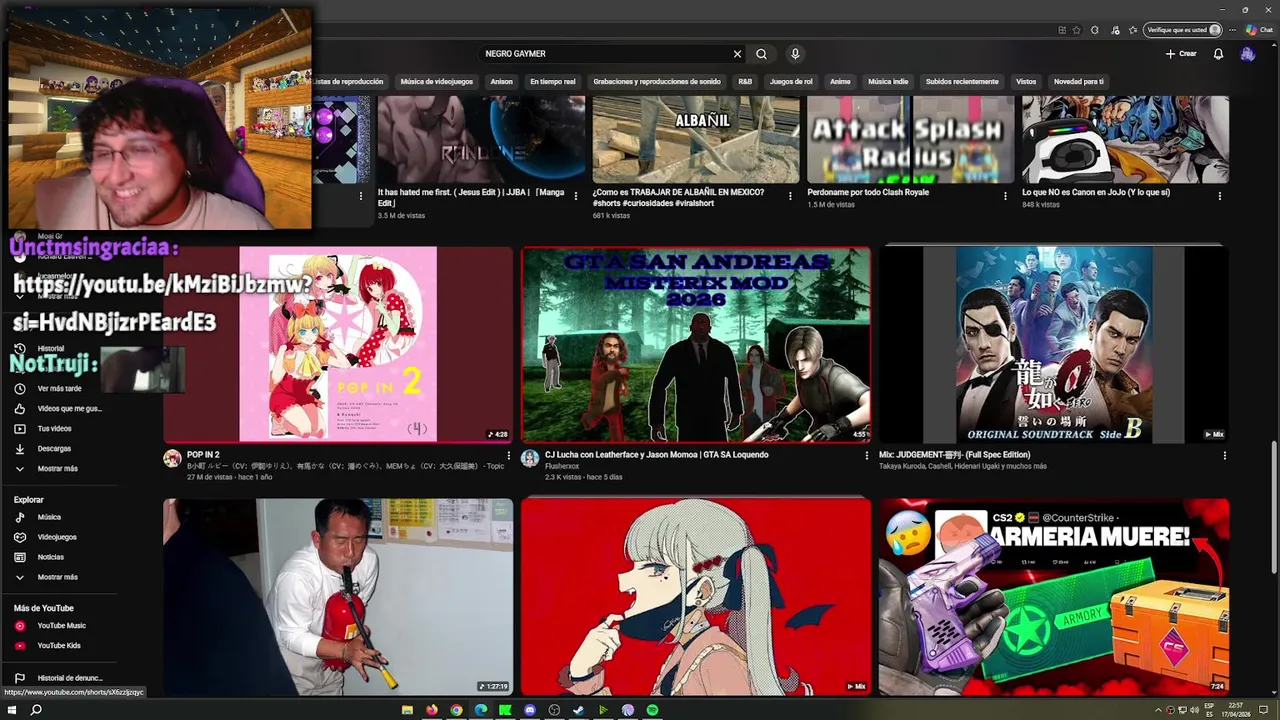
Task: Clear the NEGRO GAYMER search text
Action: pyautogui.click(x=737, y=54)
